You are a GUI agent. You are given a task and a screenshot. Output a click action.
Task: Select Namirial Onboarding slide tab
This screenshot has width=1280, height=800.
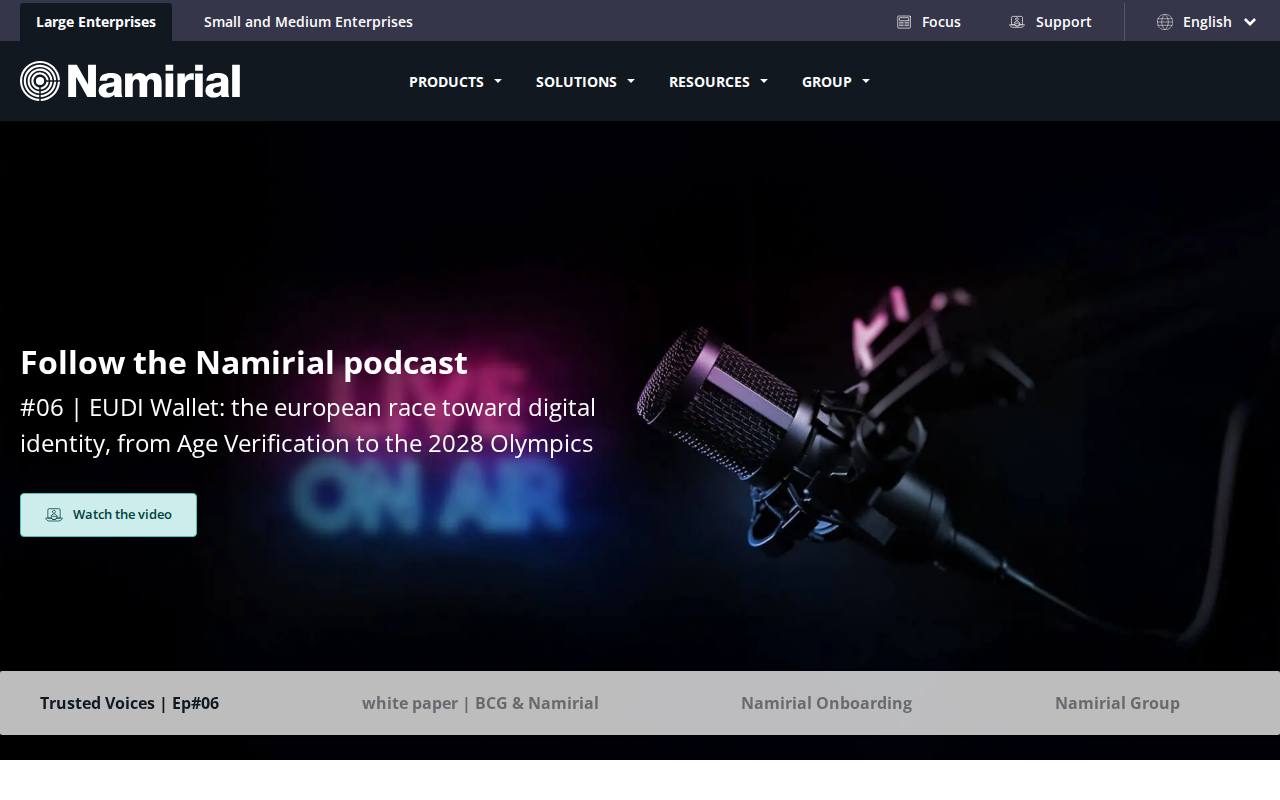[x=826, y=703]
